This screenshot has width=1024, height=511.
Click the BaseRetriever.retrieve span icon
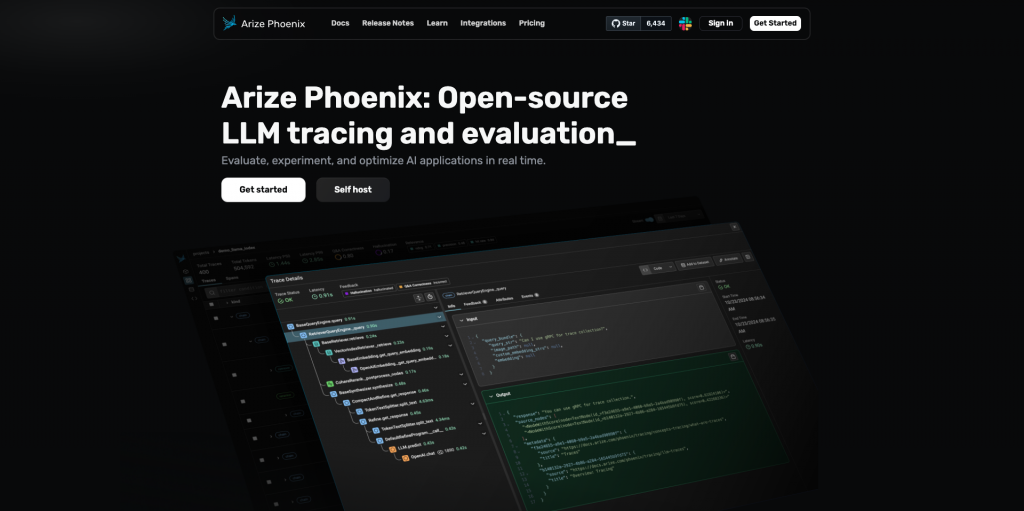click(x=316, y=343)
